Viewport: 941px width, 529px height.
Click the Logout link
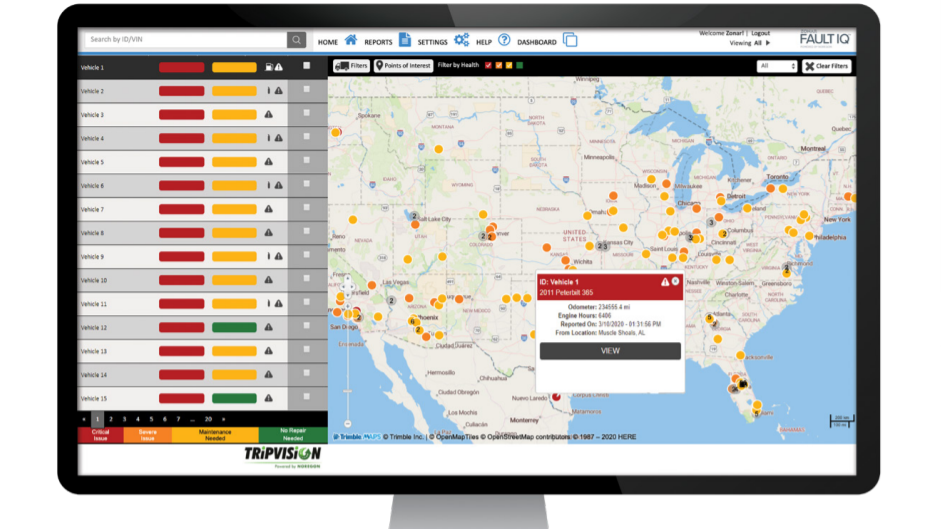[x=761, y=33]
